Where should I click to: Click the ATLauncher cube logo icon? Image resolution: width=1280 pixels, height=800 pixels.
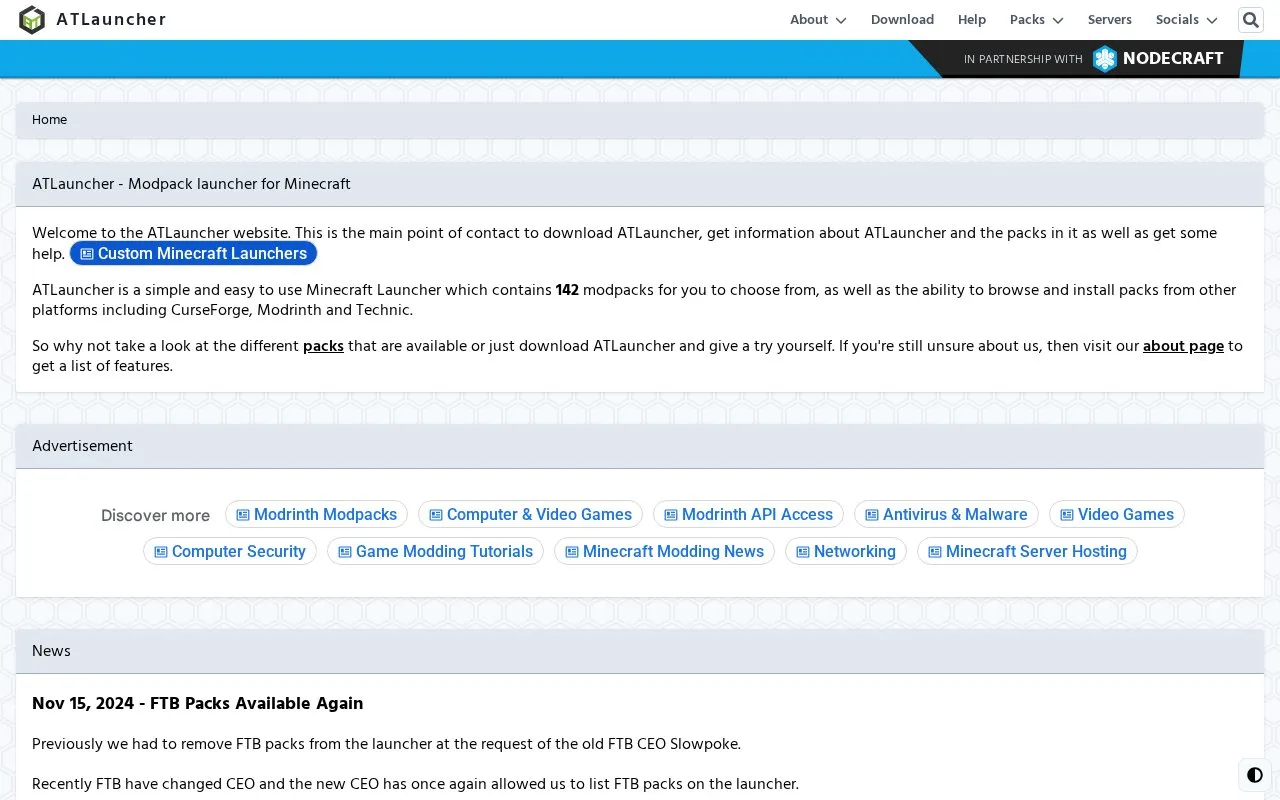click(x=32, y=20)
